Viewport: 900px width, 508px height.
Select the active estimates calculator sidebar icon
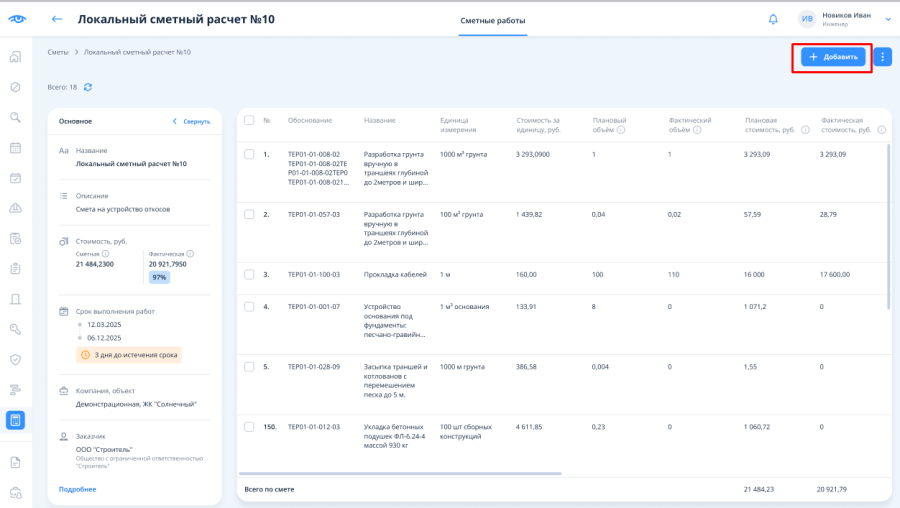[x=15, y=420]
